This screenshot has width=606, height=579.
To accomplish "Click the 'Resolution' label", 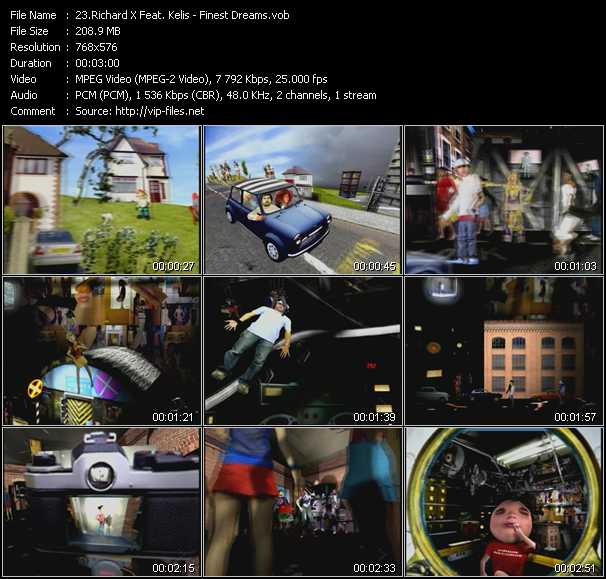I will coord(35,47).
